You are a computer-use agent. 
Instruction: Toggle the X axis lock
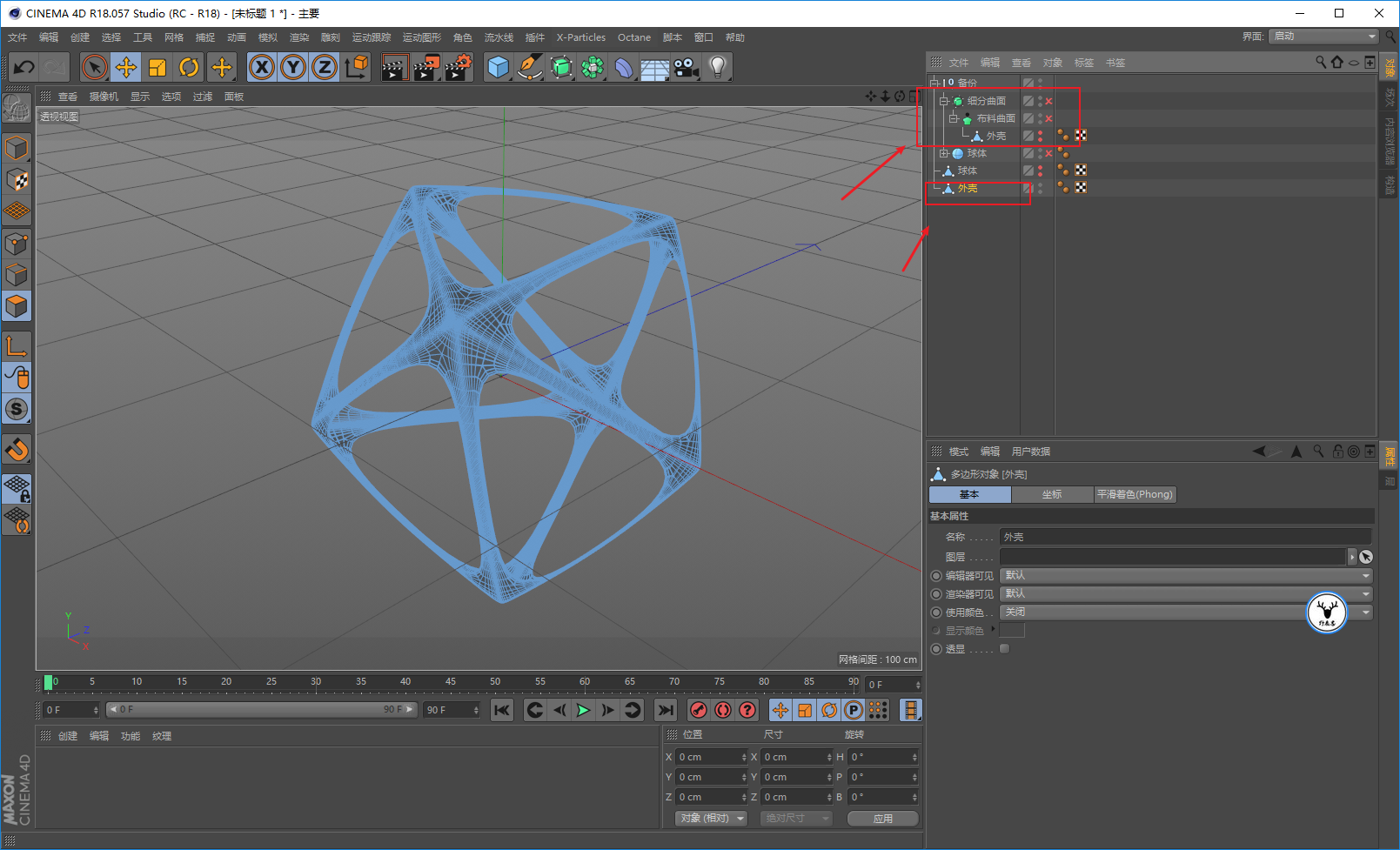coord(262,67)
